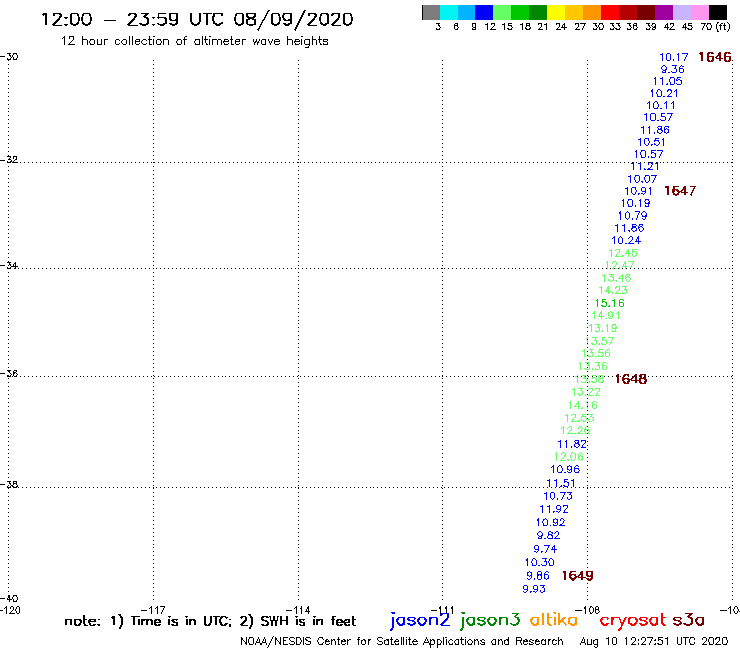Viewport: 740px width, 650px height.
Task: Click the wave height value 10.30
Action: pos(539,563)
